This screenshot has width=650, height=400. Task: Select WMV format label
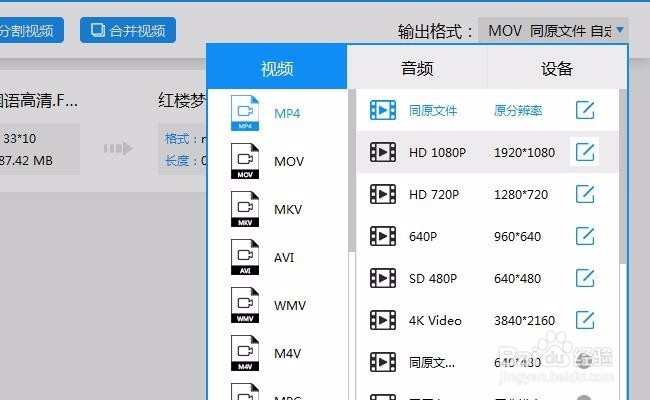[290, 305]
